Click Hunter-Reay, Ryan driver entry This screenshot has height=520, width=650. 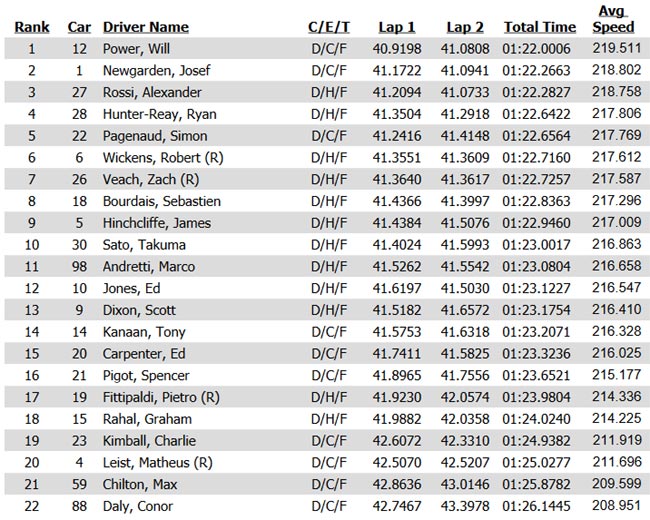(160, 114)
